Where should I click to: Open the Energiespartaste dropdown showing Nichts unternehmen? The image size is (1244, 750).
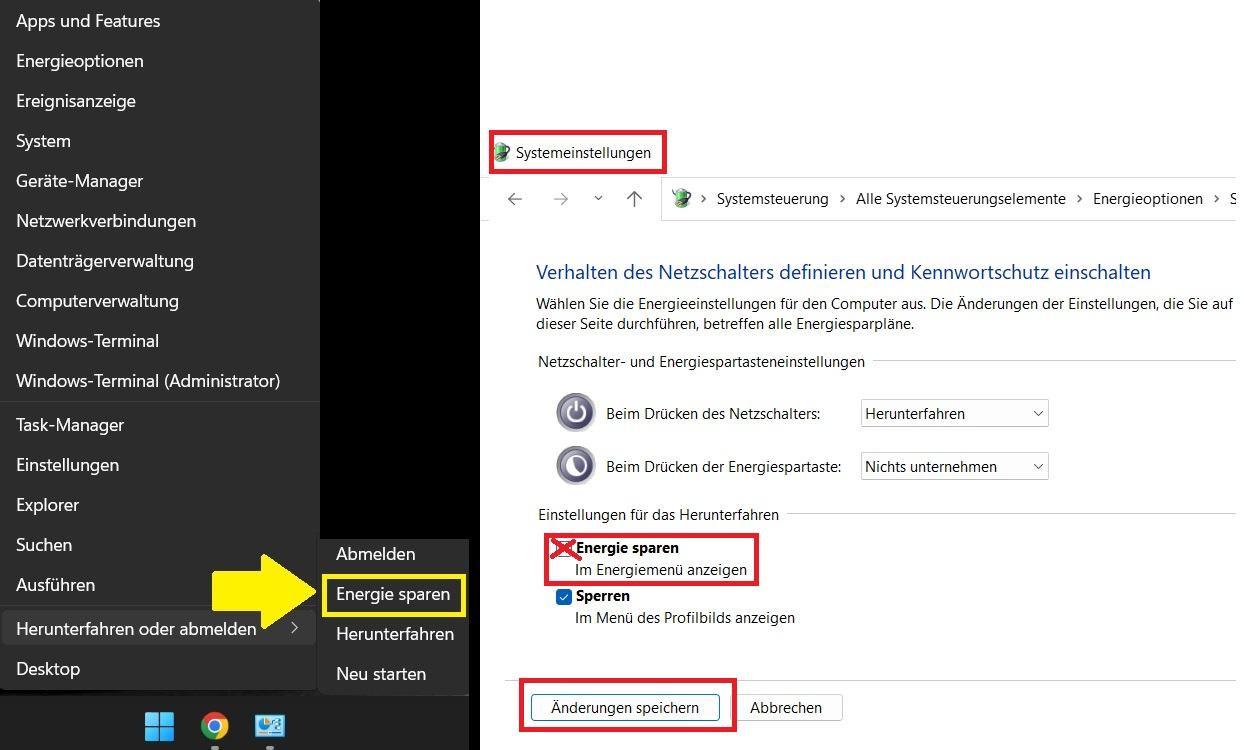click(x=954, y=466)
